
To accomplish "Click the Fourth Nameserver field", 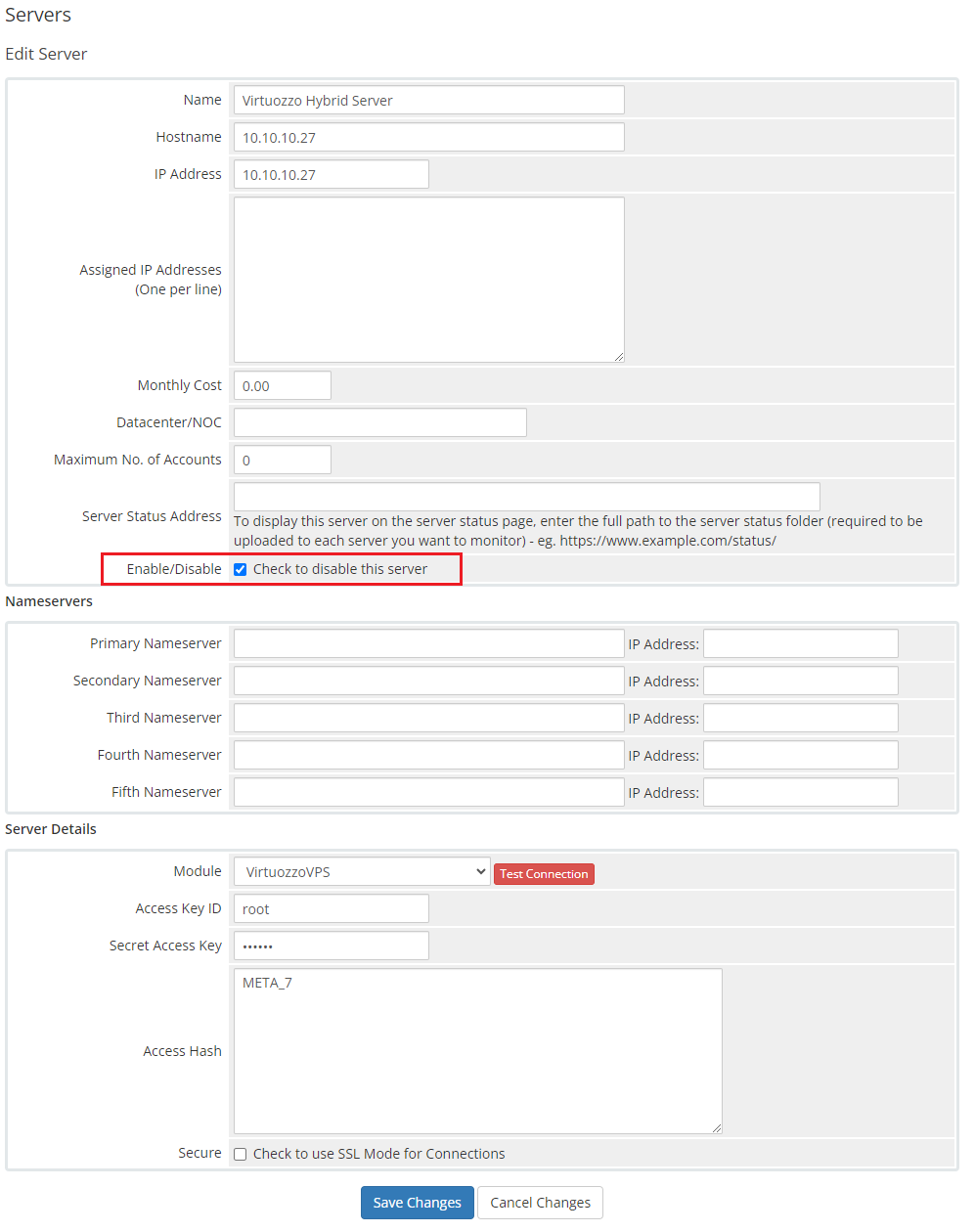I will tap(428, 755).
